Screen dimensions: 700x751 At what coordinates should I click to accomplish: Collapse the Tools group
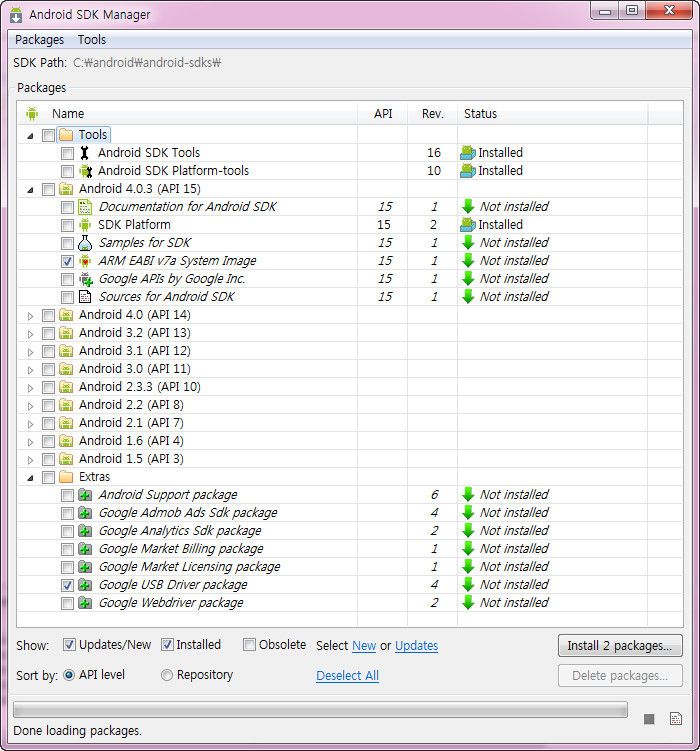point(31,136)
